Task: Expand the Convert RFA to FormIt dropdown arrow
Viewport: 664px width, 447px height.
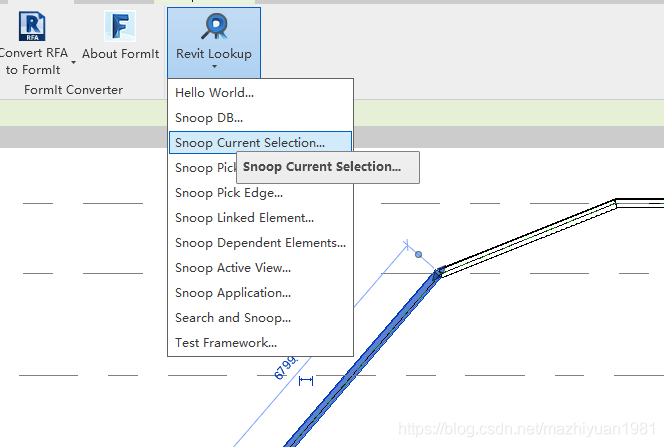Action: 73,62
